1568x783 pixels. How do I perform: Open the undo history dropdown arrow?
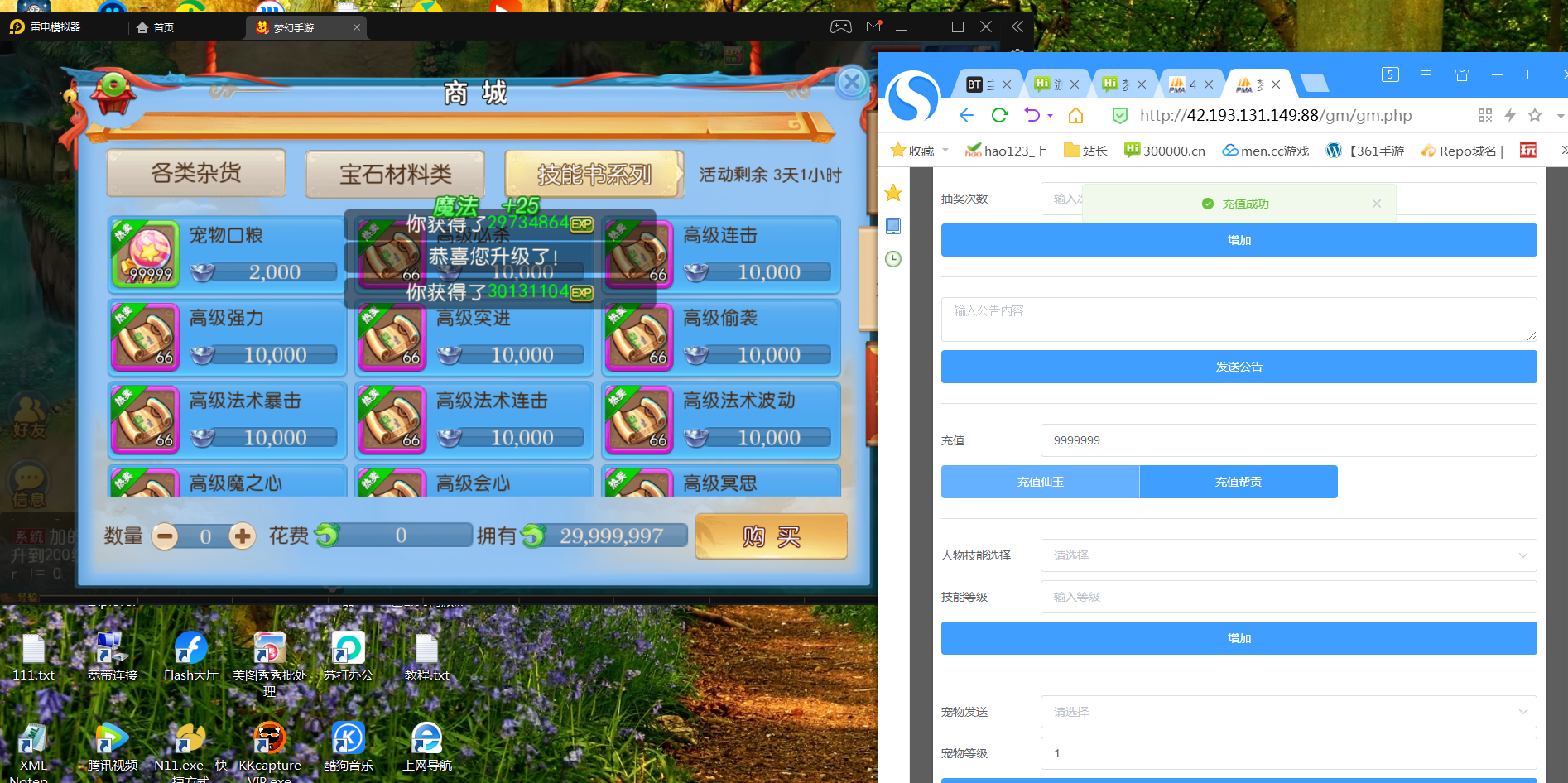1051,116
